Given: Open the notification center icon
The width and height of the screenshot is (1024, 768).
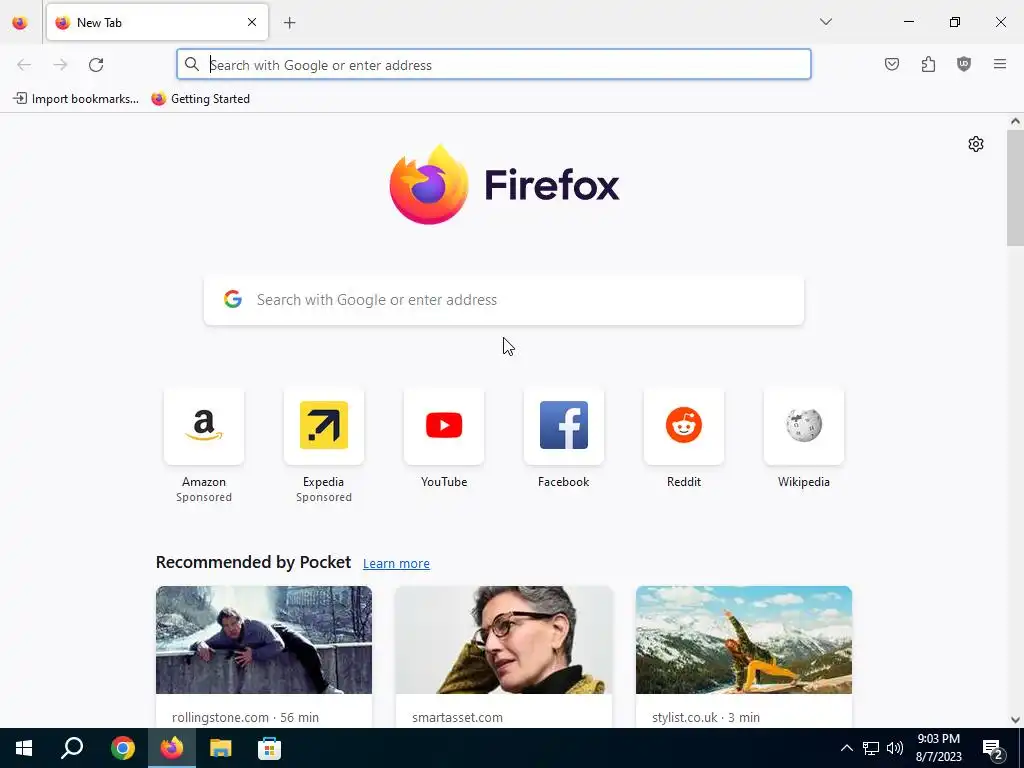Looking at the screenshot, I should (993, 748).
